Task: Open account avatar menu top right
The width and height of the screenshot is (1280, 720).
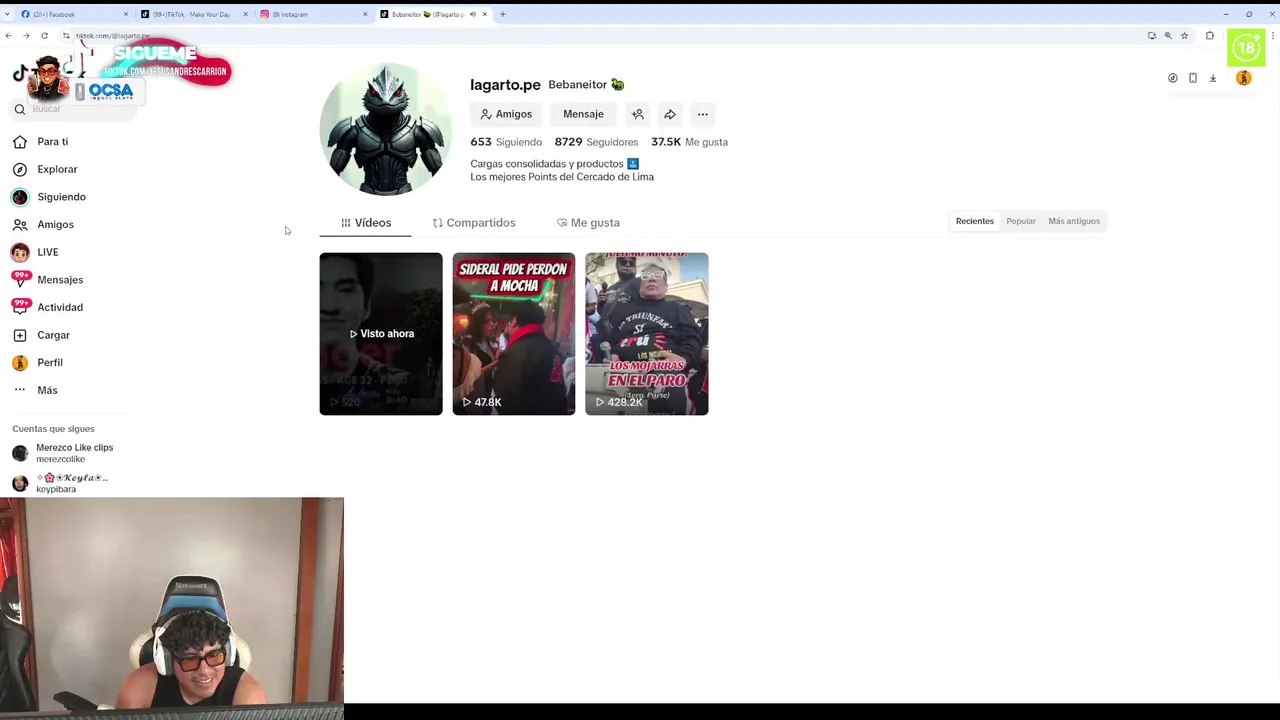Action: click(x=1244, y=78)
